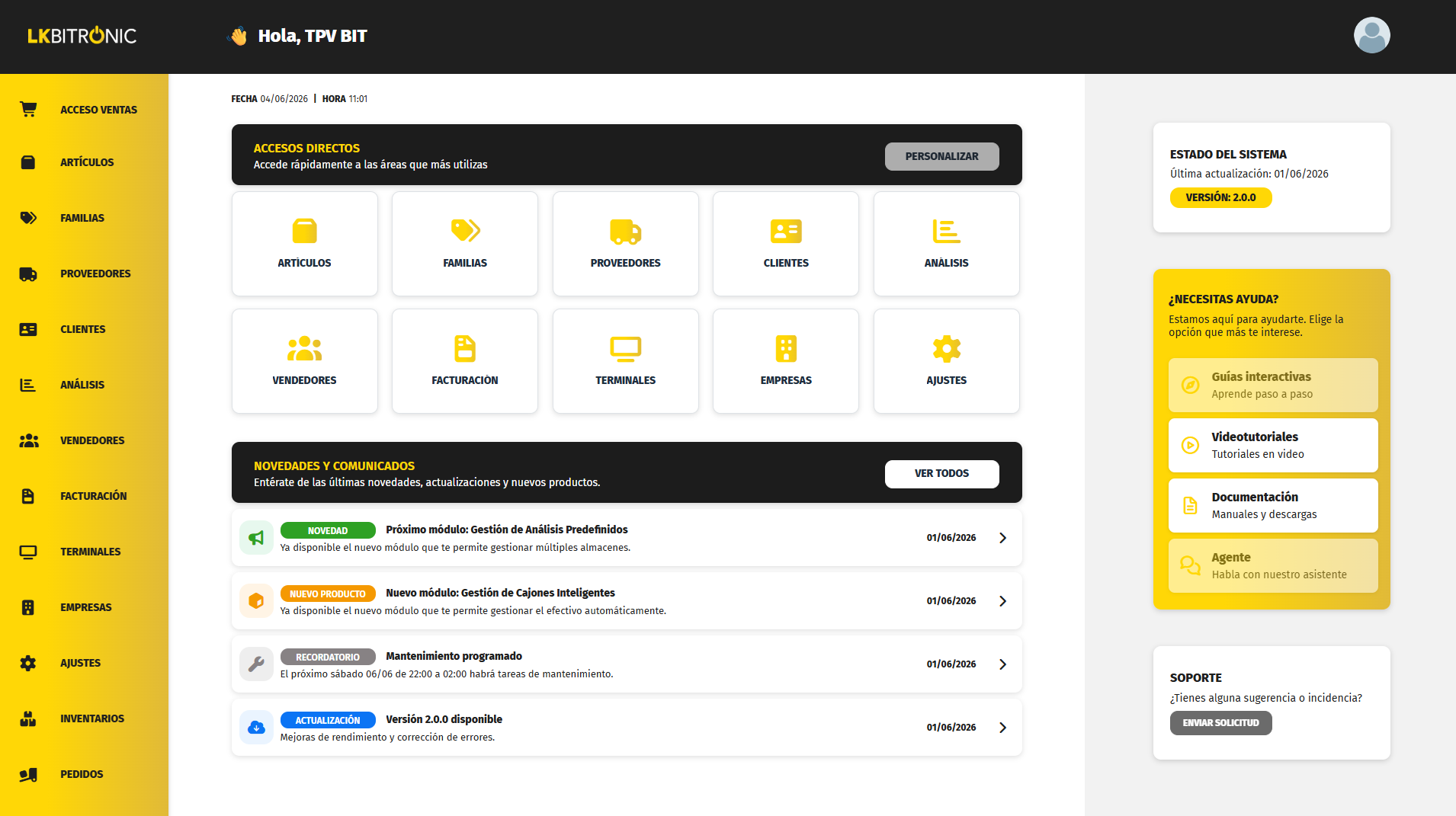Click the waving hand icon beside Hola greeting
Screen dimensions: 1456x816
[239, 36]
